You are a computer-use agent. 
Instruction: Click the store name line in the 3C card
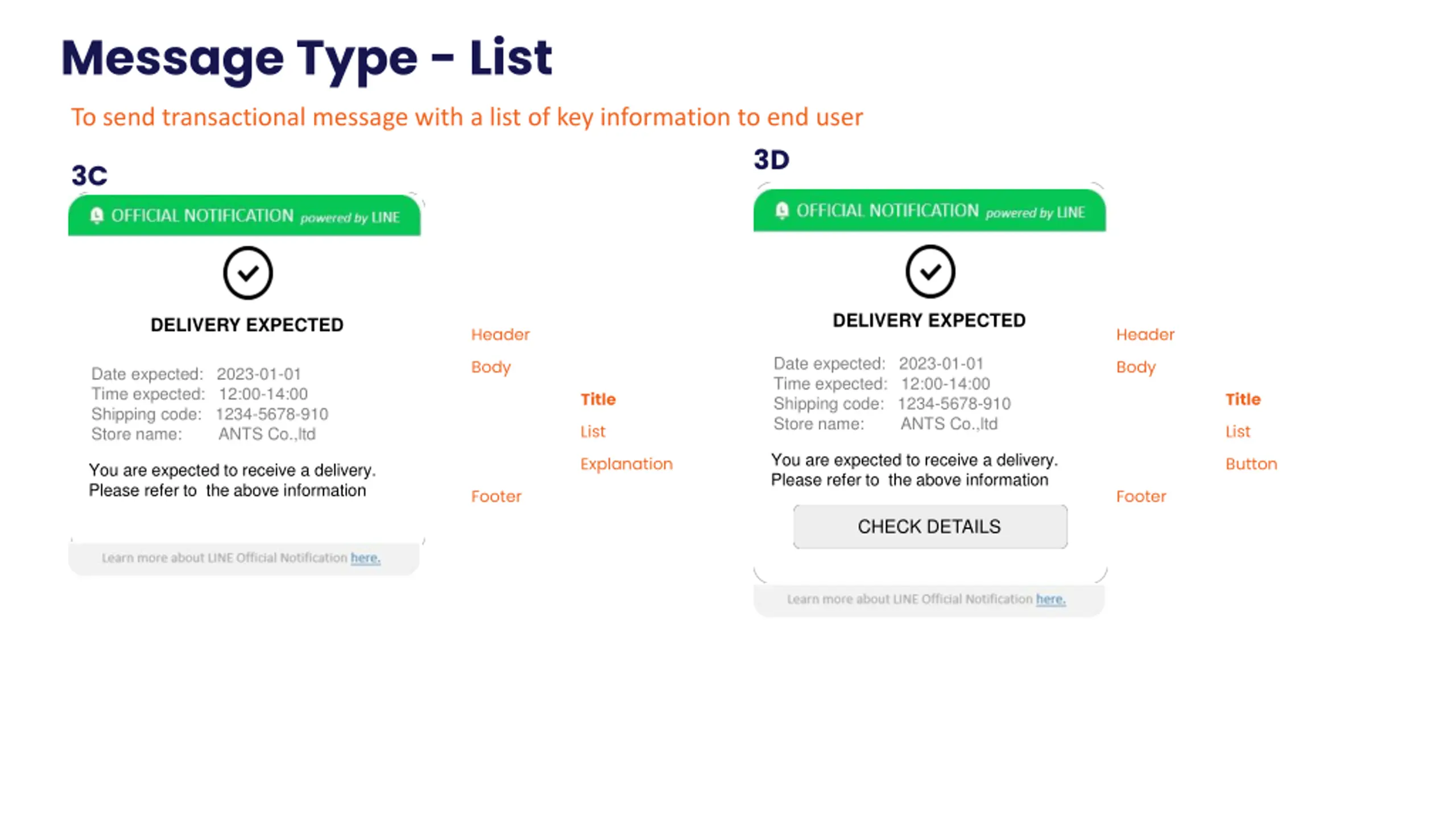203,435
